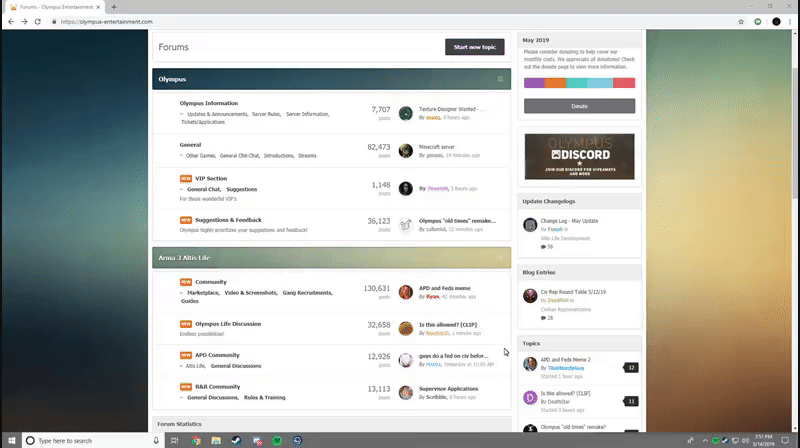Open the Minecraft server latest post
The image size is (800, 448).
[x=437, y=147]
